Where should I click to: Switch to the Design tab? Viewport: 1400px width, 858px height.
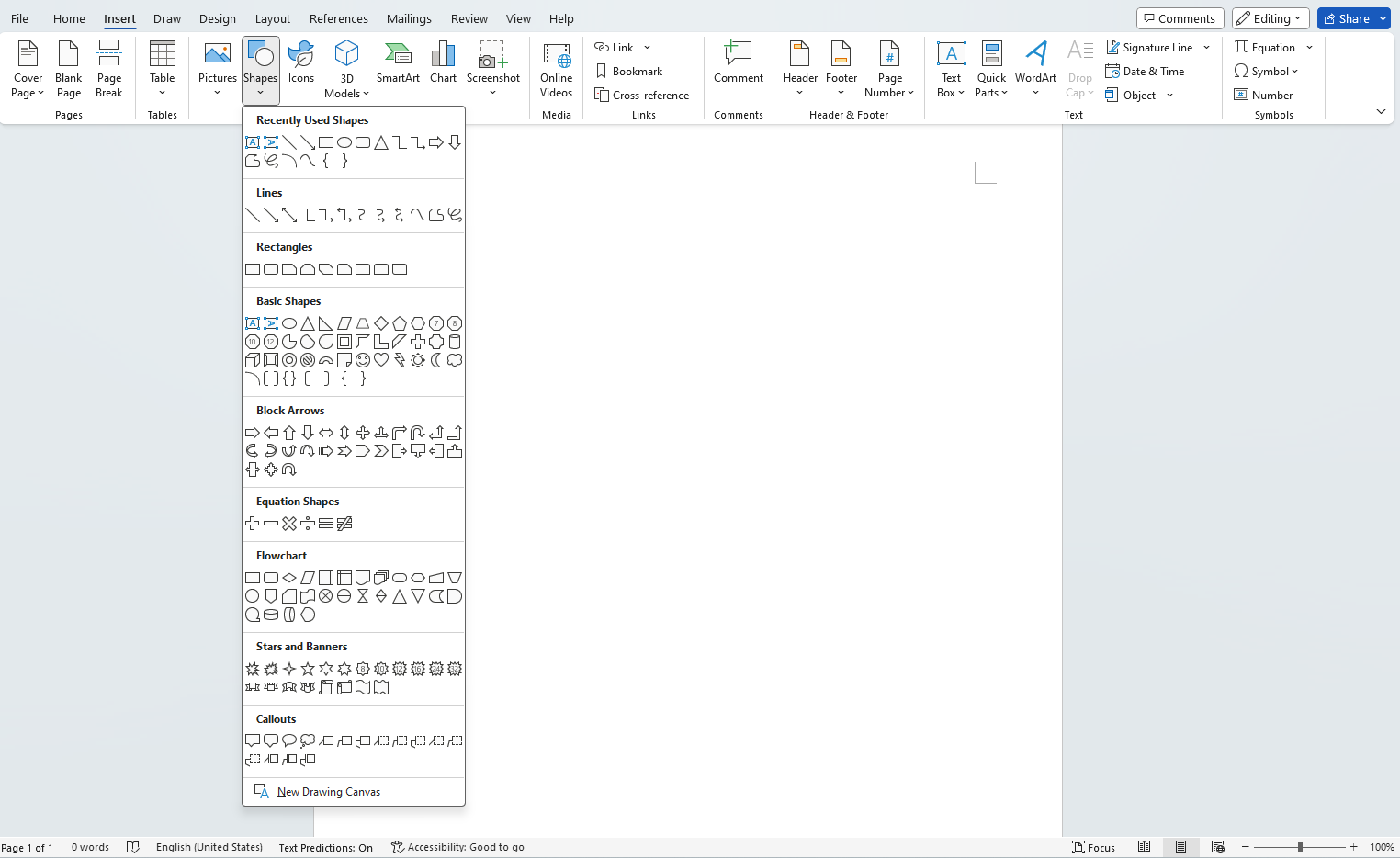click(x=218, y=18)
